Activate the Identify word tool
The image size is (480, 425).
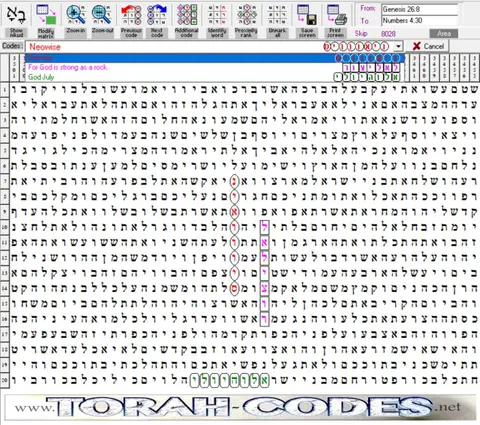click(x=217, y=15)
